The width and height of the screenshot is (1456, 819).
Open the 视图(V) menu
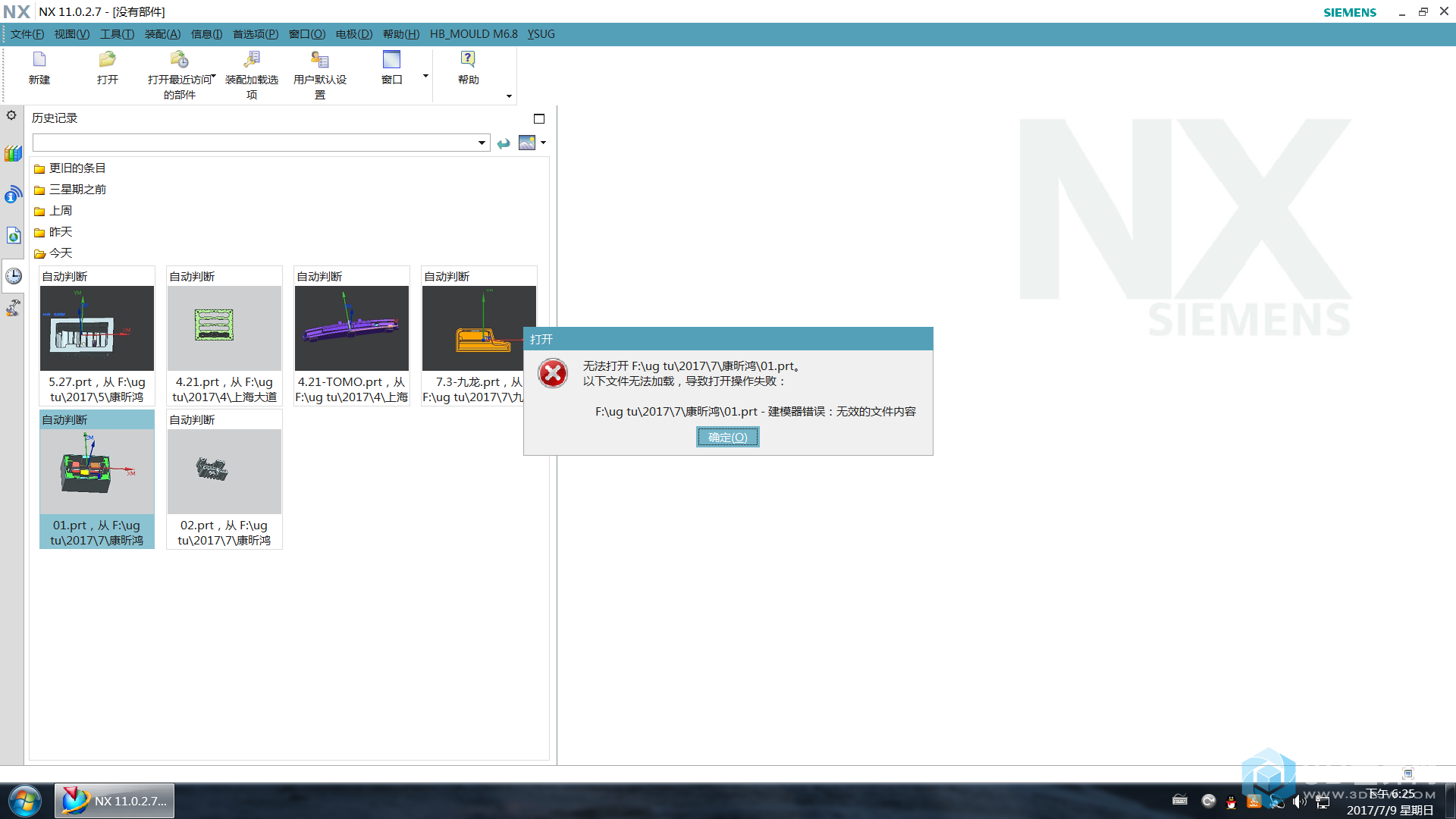(72, 34)
